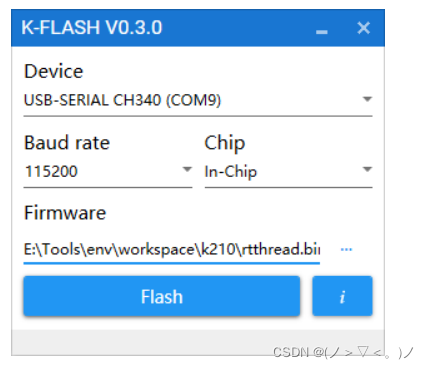Click empty title bar area beside minimize
Screen dimensions: 429x369
240,28
